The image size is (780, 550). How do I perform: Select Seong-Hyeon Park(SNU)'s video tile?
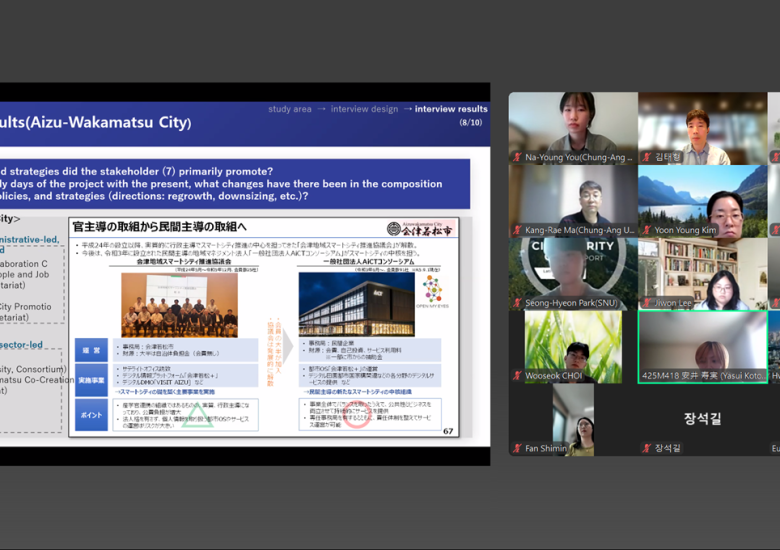coord(573,274)
